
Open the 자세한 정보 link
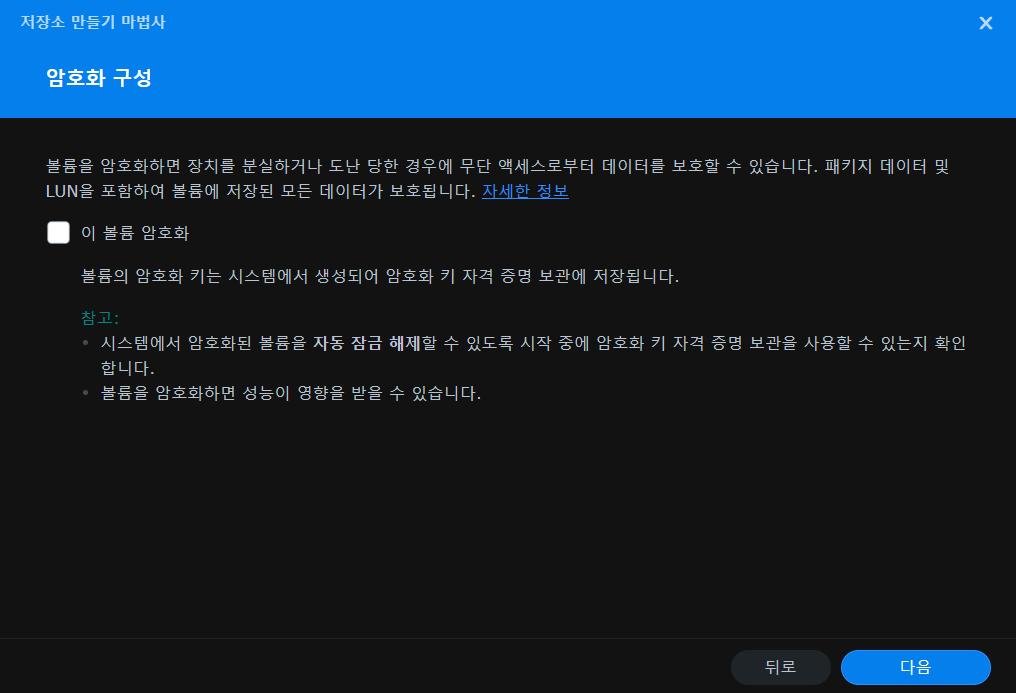(525, 191)
